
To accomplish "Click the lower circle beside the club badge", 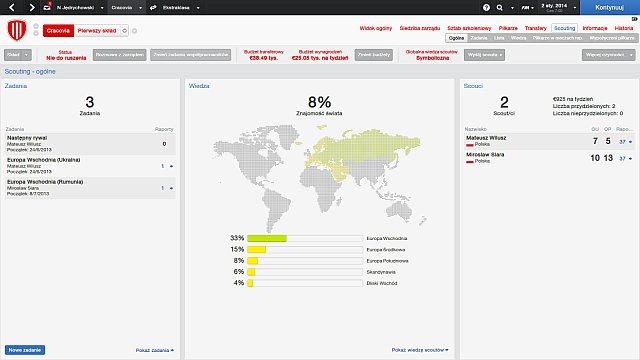I will point(36,33).
